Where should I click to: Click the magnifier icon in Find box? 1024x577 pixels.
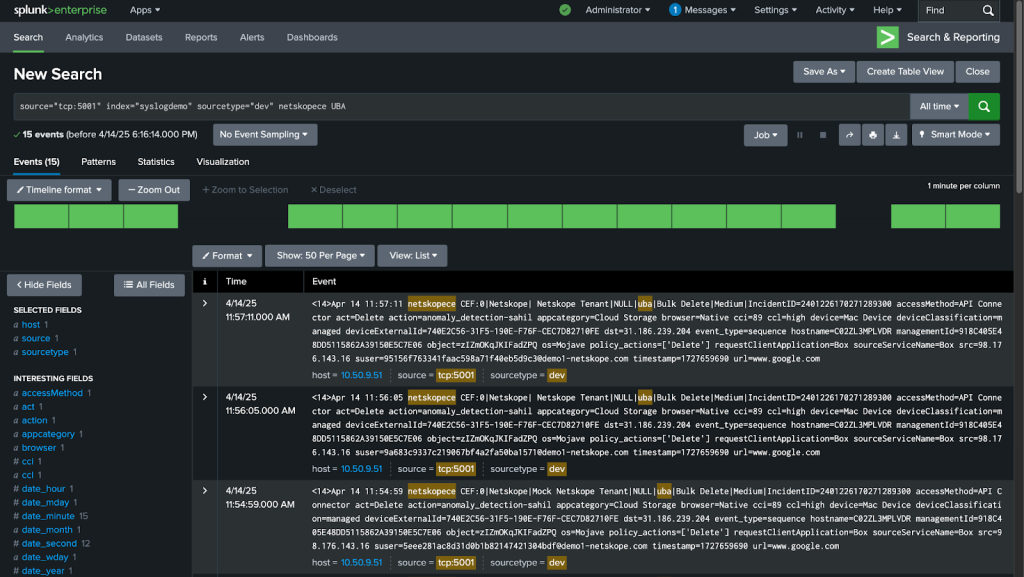(x=988, y=10)
